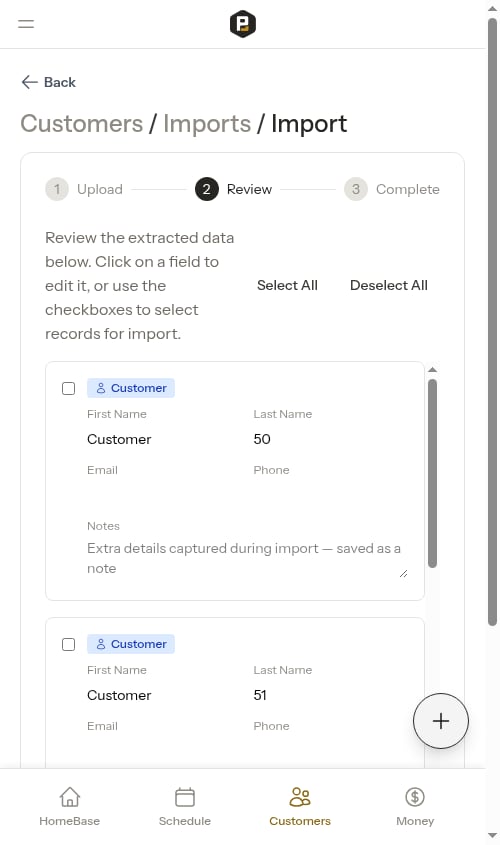The height and width of the screenshot is (845, 500).
Task: Click the hexagon P logo
Action: coord(243,24)
